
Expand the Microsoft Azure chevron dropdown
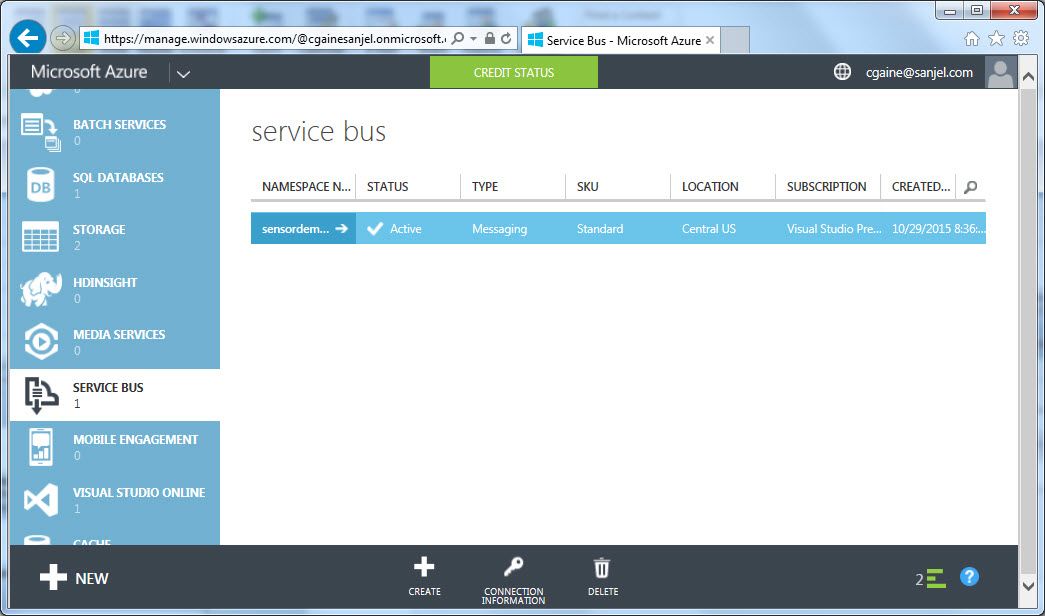pyautogui.click(x=183, y=73)
